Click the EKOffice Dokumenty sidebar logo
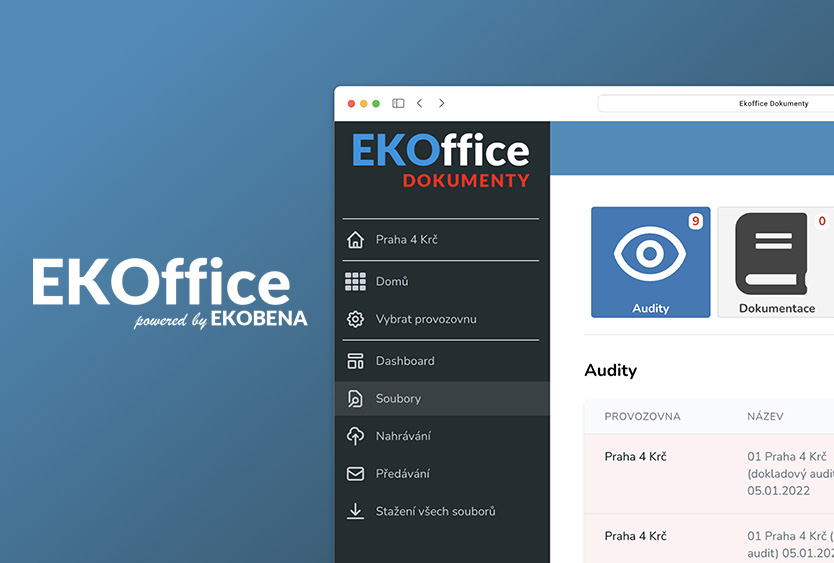 441,160
